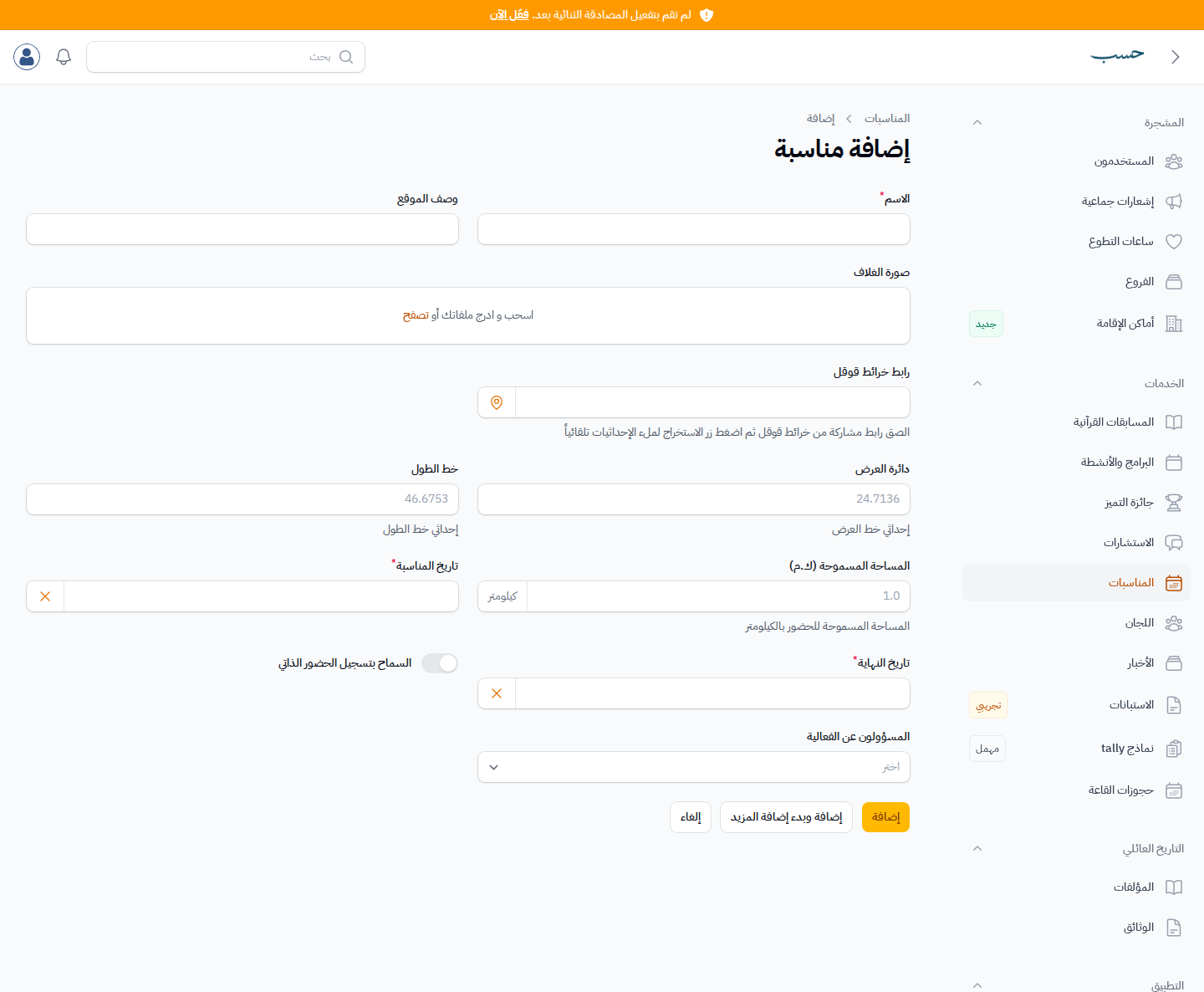1204x992 pixels.
Task: Click the مهم badge beside نماذج tally
Action: tap(987, 749)
